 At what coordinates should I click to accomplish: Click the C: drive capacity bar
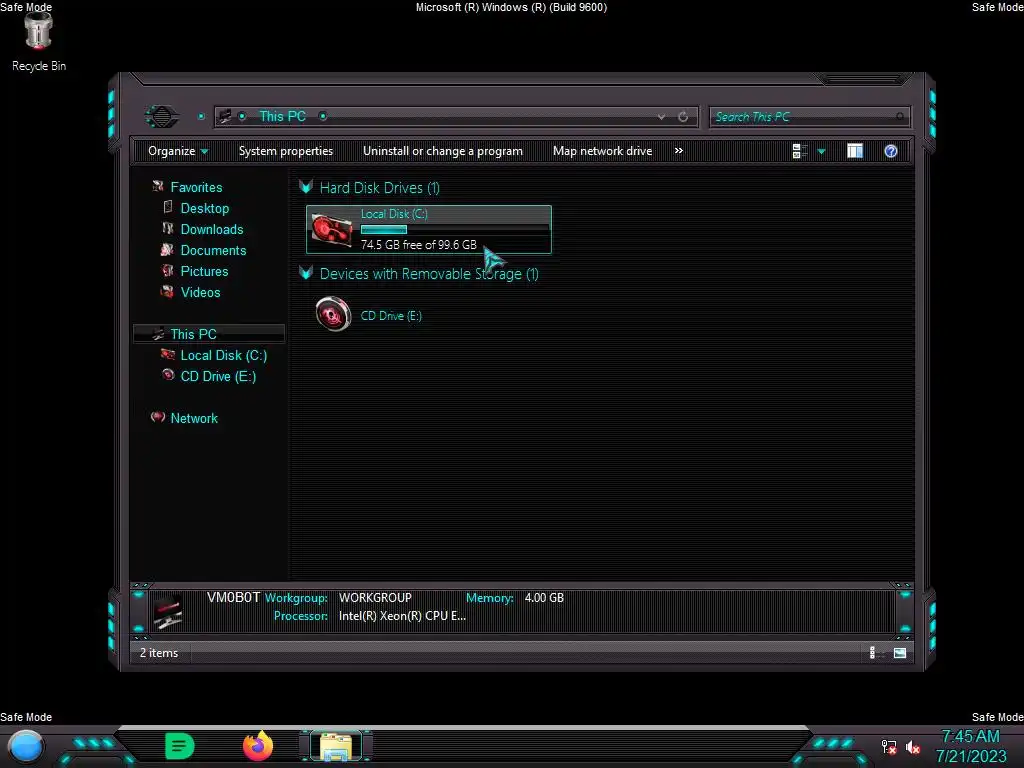455,229
